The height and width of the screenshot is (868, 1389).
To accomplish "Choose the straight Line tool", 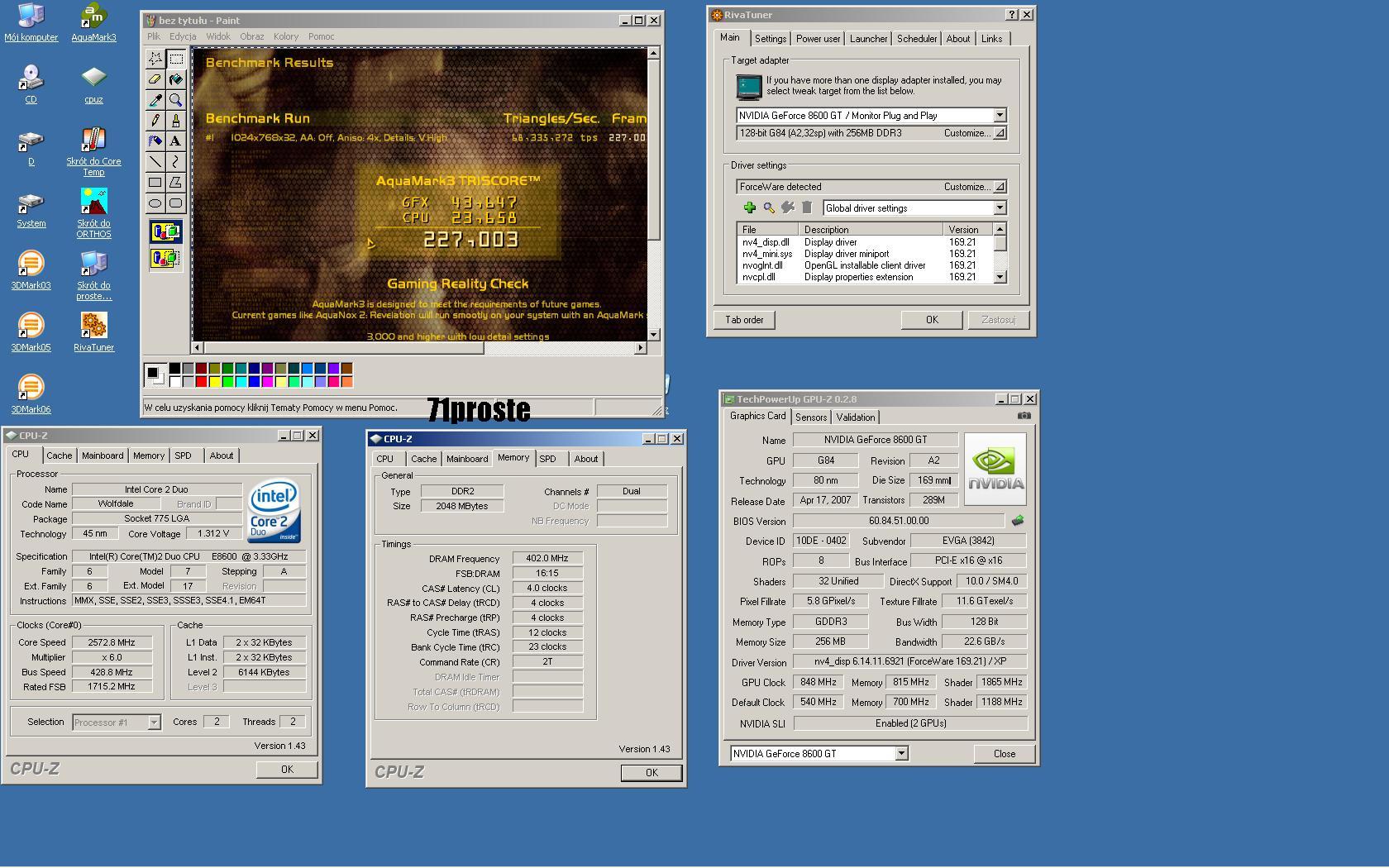I will (155, 162).
